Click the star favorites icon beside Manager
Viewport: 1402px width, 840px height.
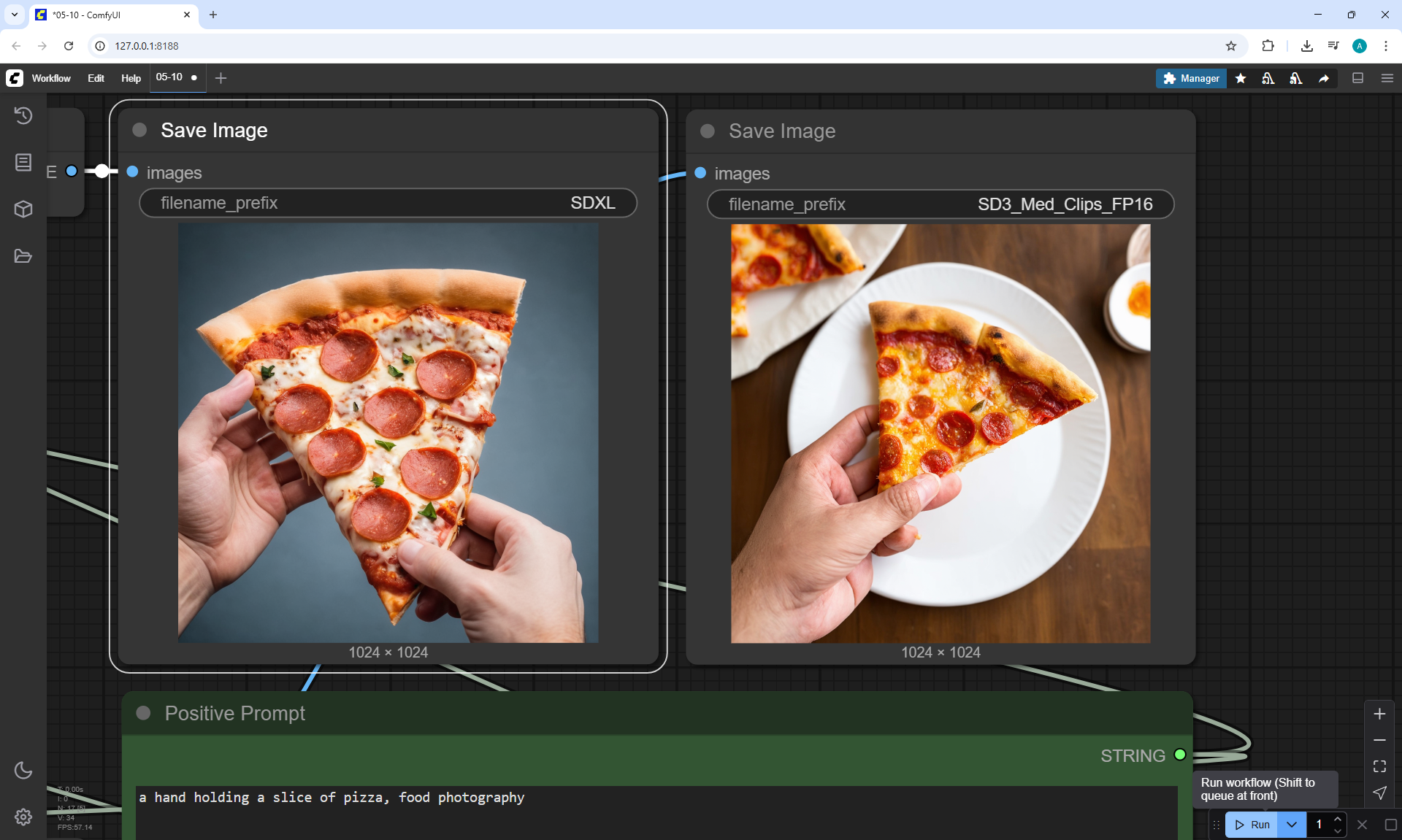pyautogui.click(x=1241, y=78)
